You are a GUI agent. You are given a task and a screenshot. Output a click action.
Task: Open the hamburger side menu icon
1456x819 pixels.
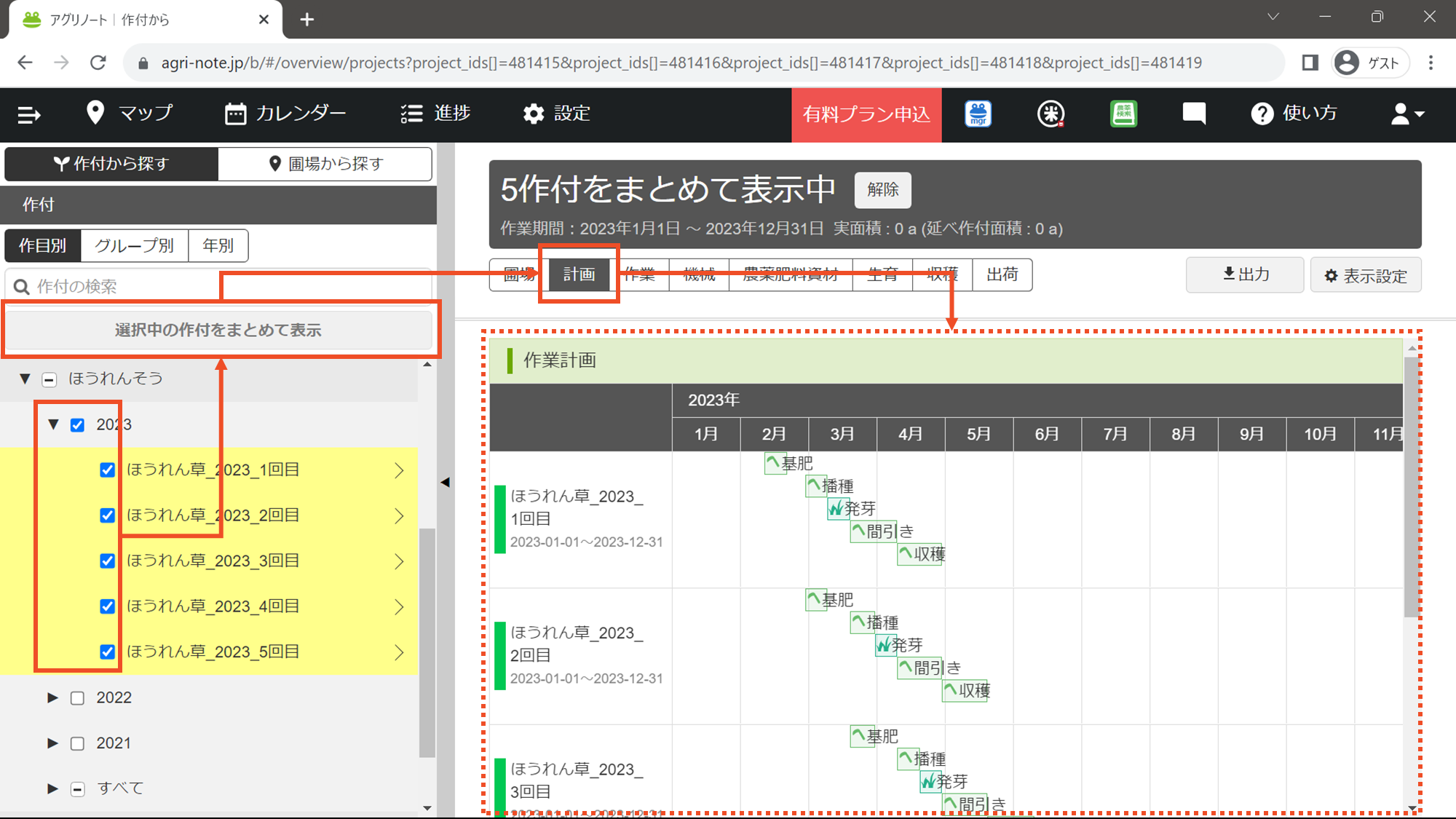tap(29, 114)
